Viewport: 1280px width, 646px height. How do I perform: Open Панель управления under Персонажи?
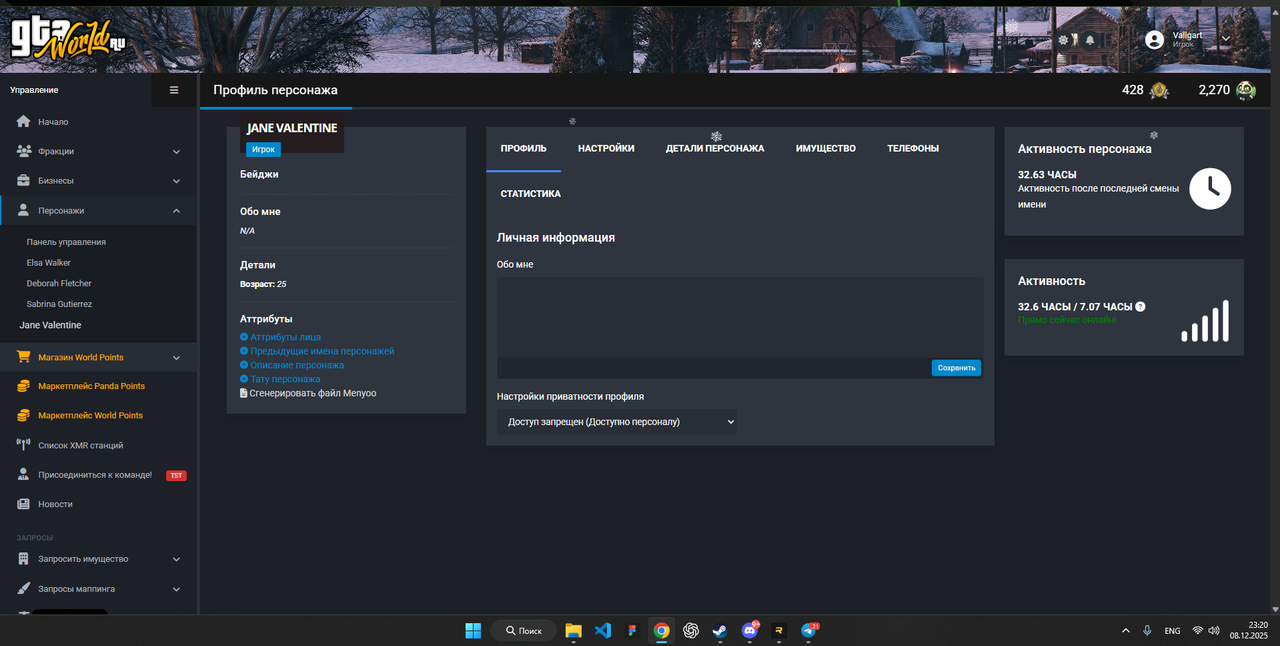coord(66,242)
